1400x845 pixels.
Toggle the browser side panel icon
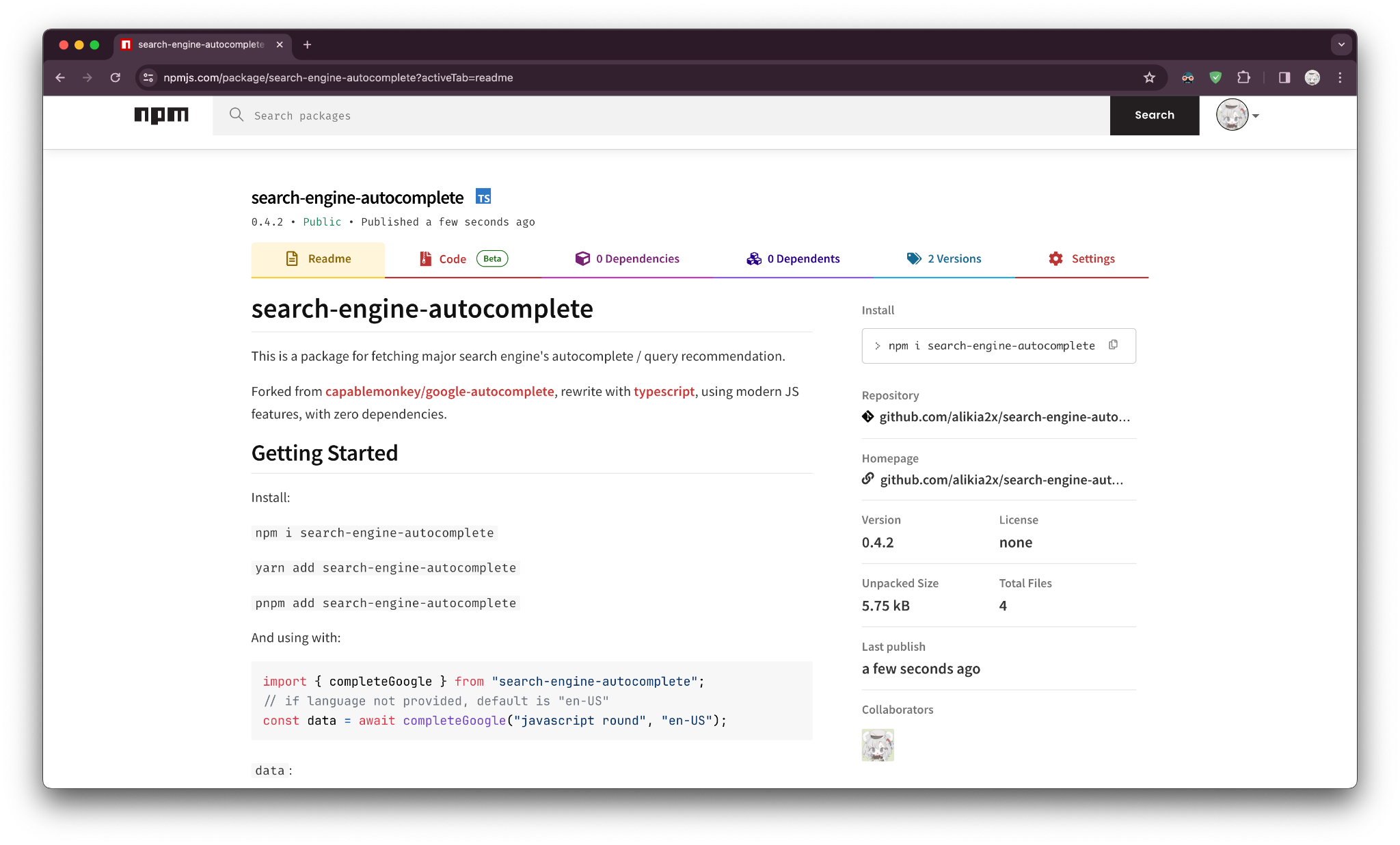[x=1284, y=78]
